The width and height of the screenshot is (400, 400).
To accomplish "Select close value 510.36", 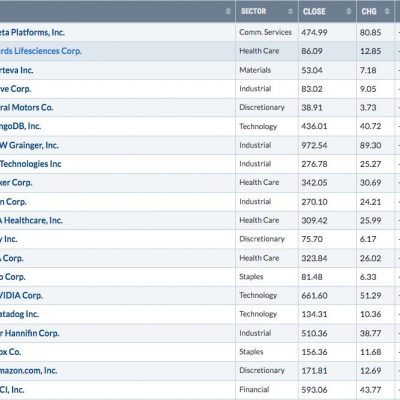I will (x=314, y=333).
